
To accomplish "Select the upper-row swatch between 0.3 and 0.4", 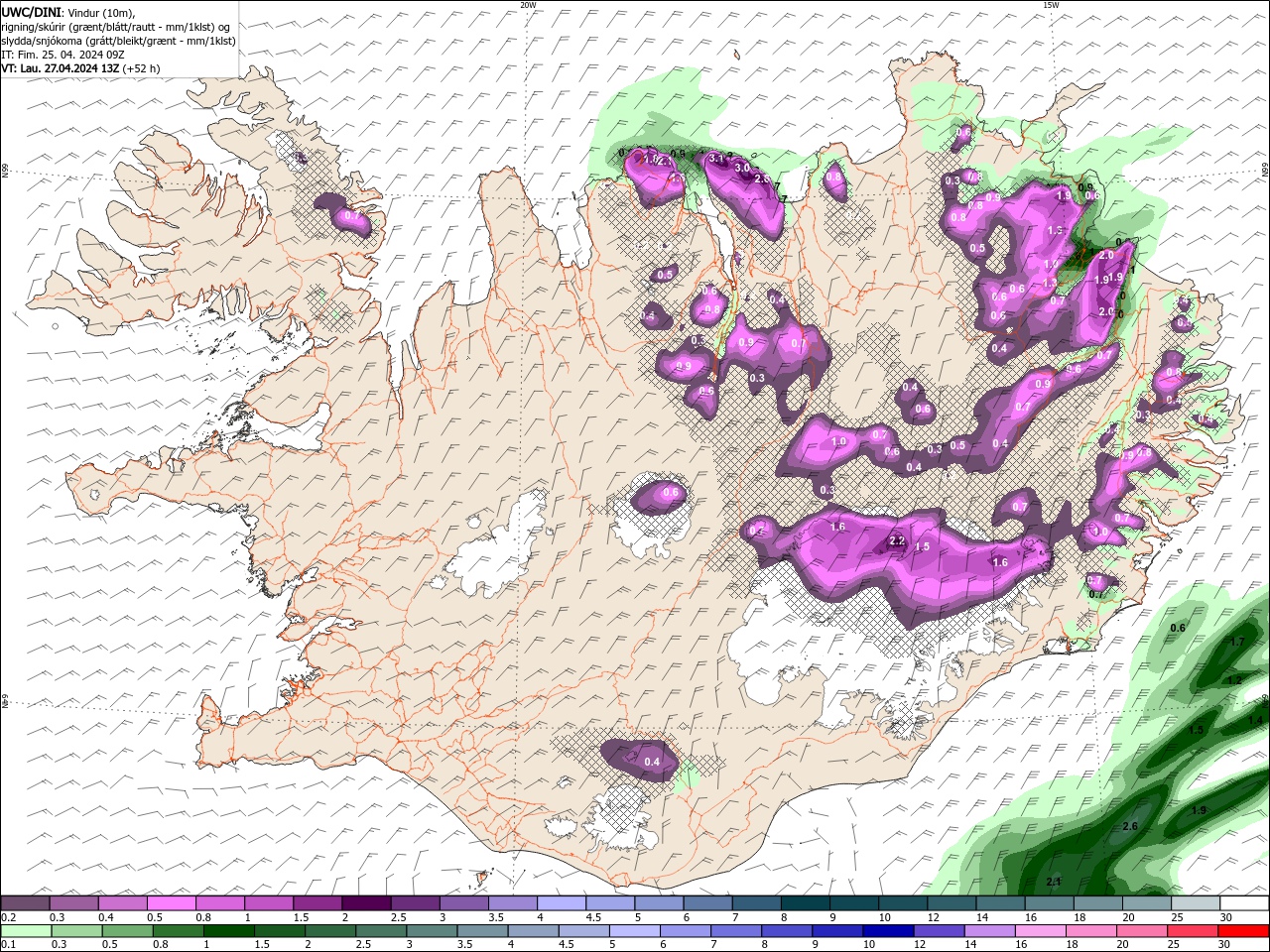I will [x=73, y=903].
